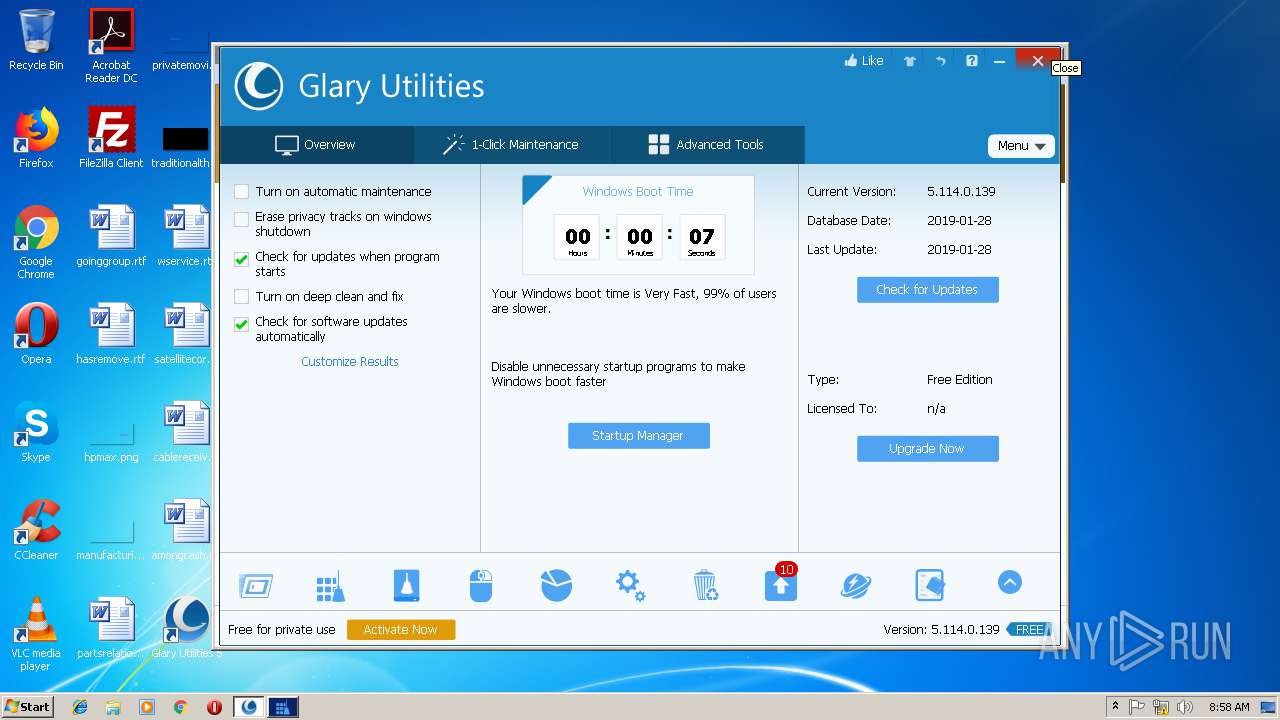
Task: Open the File Shredder dock icon
Action: tap(930, 585)
